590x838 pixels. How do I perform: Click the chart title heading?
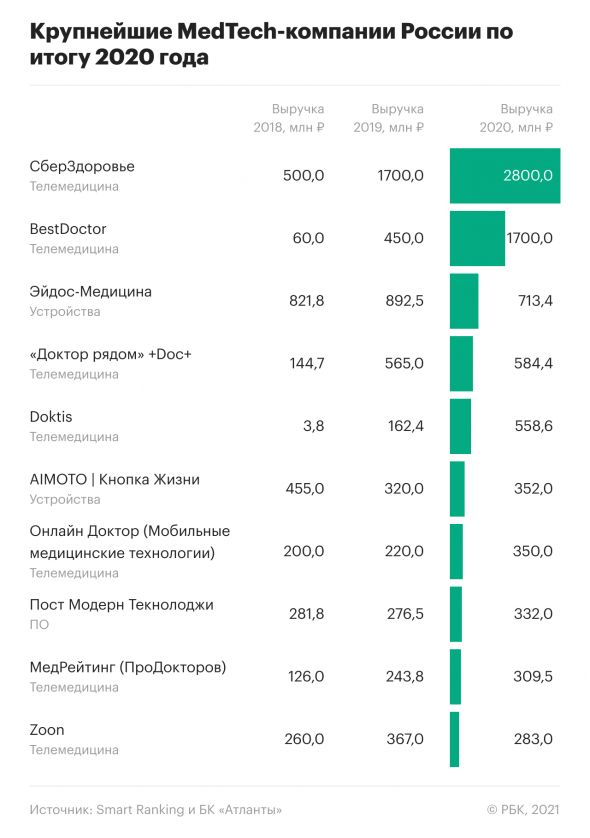[x=271, y=44]
